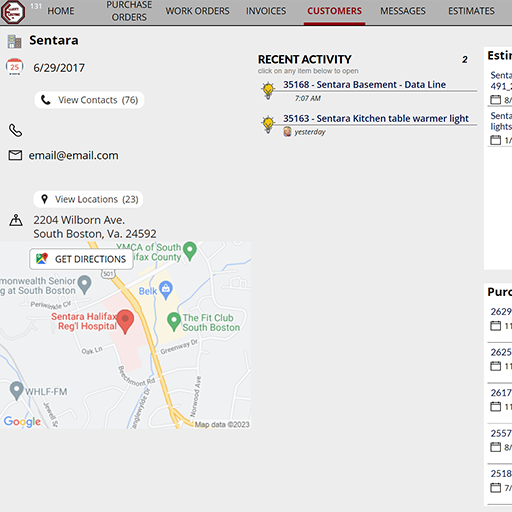
Task: Click the calendar icon under purchase order 2557
Action: [496, 447]
